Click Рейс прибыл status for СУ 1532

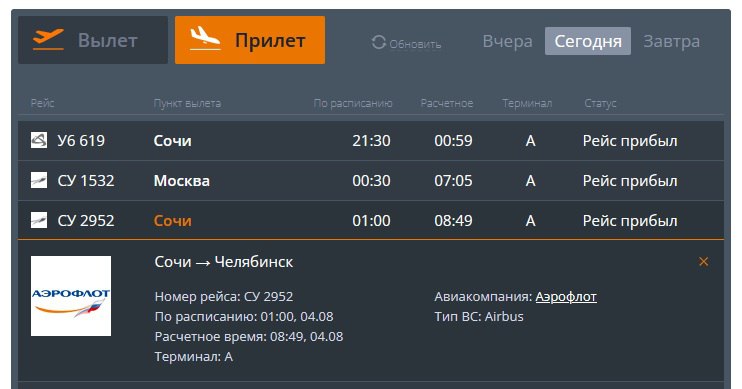(x=630, y=181)
